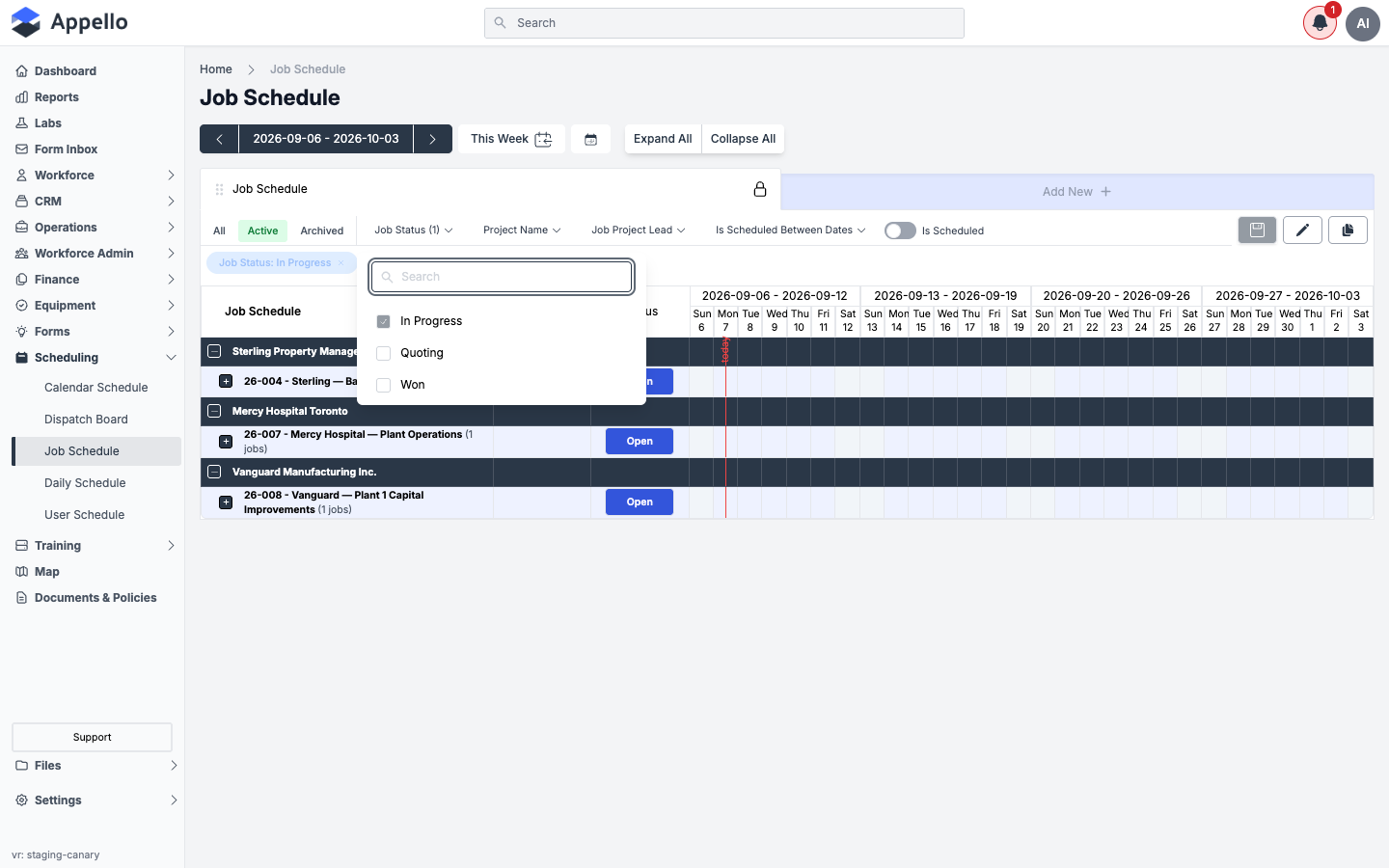Open Map in the sidebar
Screen dimensions: 1389x868
point(47,572)
